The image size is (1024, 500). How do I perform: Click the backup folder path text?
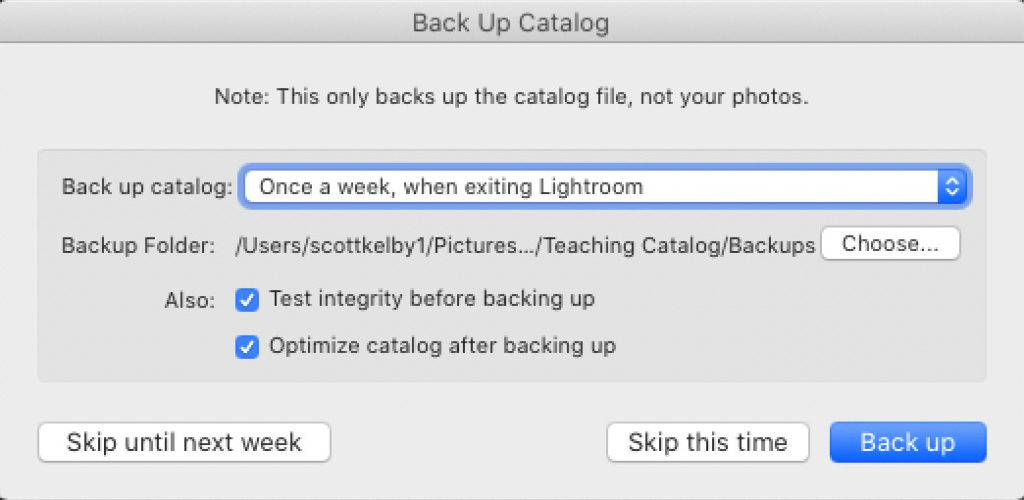click(x=525, y=245)
